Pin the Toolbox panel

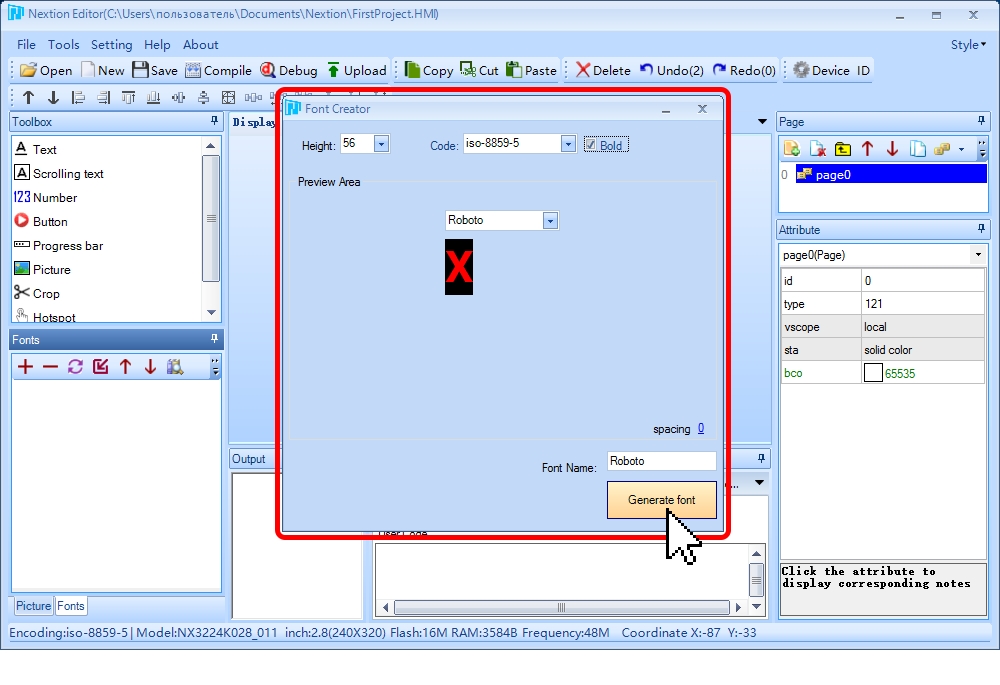(x=214, y=121)
